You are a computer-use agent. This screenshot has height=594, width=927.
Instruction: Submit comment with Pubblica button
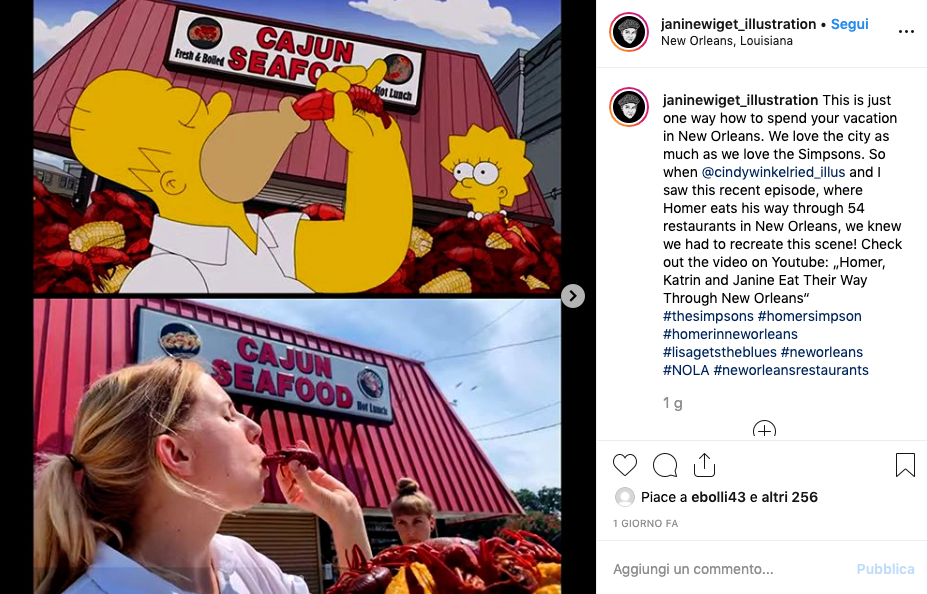point(885,569)
